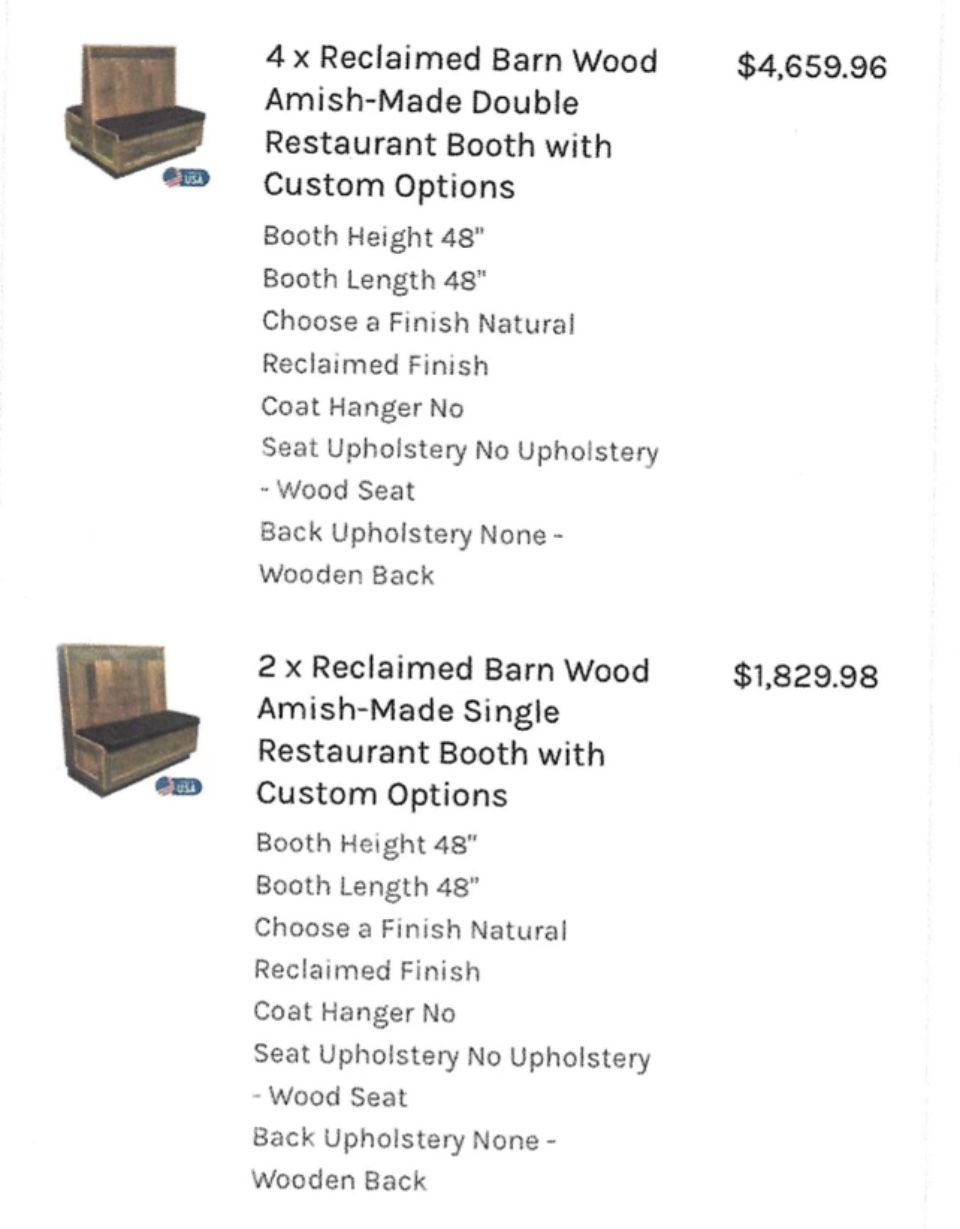The height and width of the screenshot is (1229, 960).
Task: Click Coat Hanger No under single booth
Action: click(354, 1013)
